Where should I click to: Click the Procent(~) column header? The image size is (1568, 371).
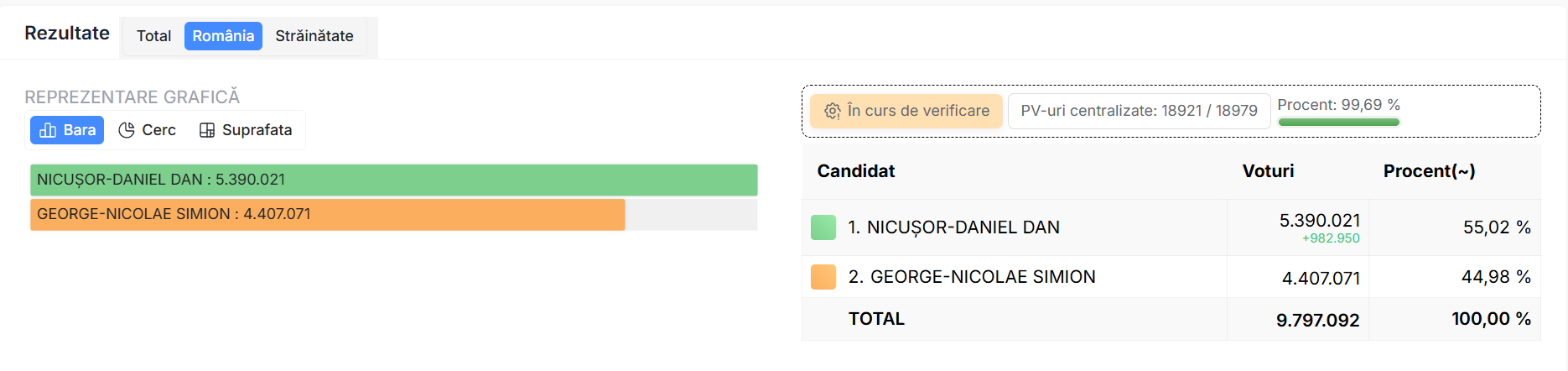[x=1429, y=171]
